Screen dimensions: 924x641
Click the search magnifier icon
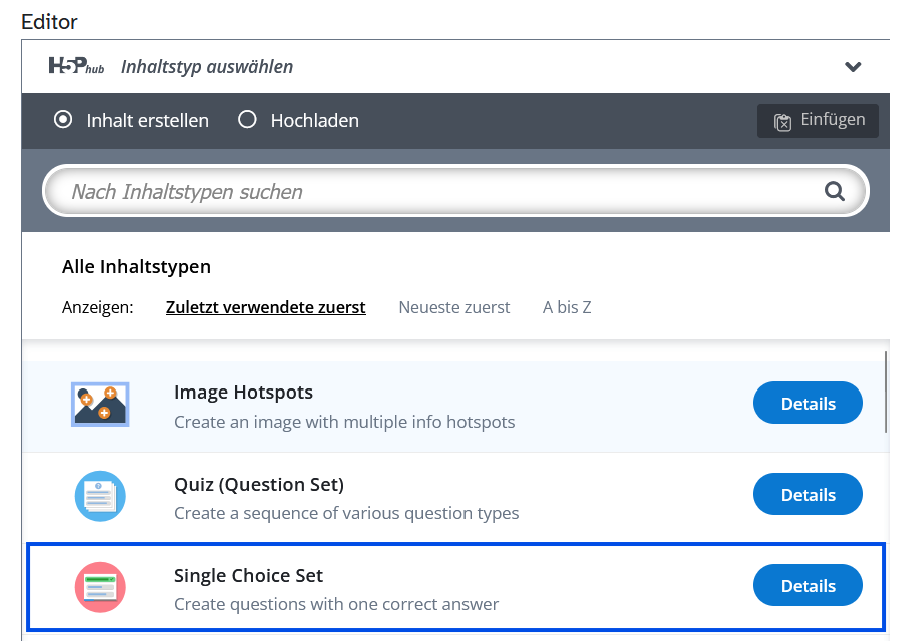(834, 191)
